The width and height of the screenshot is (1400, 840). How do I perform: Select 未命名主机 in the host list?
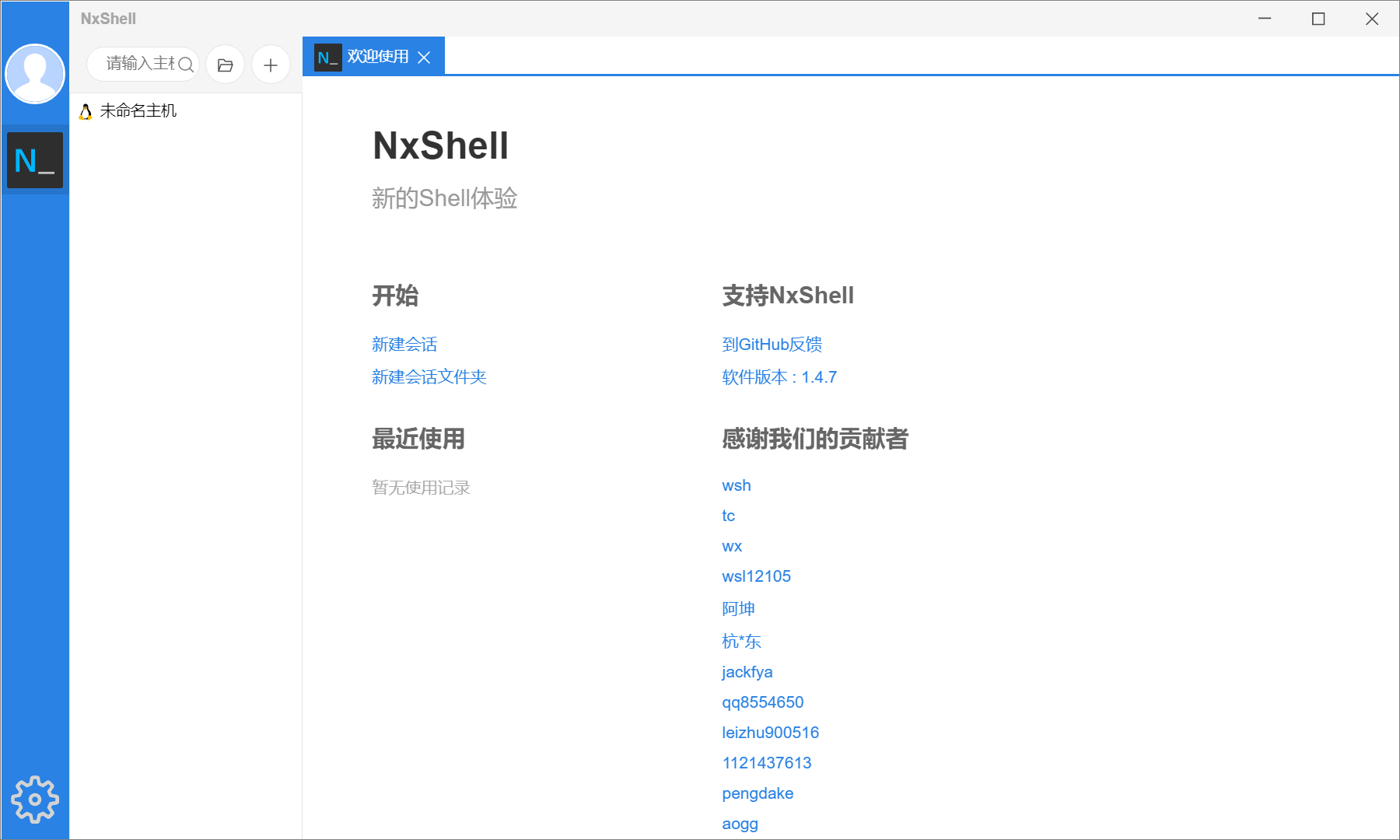tap(138, 111)
